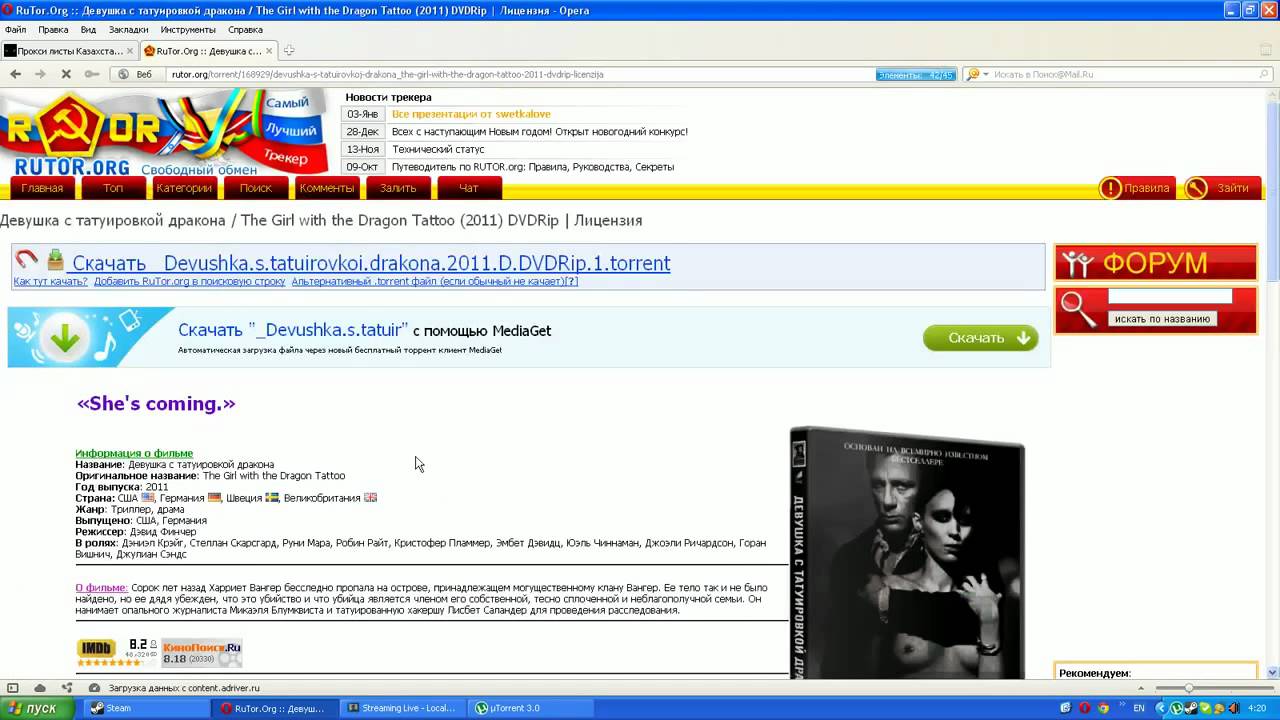Screen dimensions: 1280x720
Task: Open the Чат section
Action: (469, 188)
